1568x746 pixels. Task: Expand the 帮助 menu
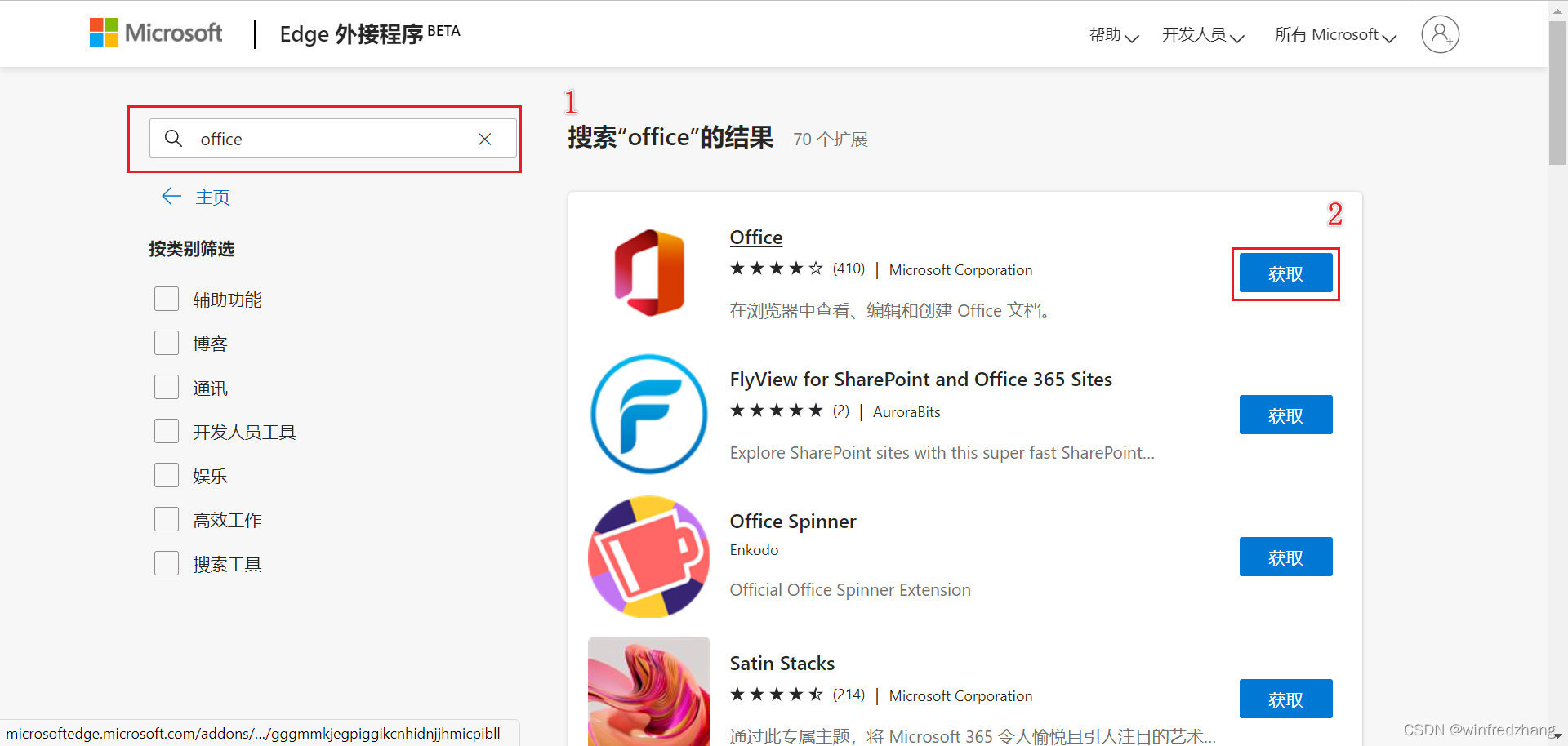(x=1113, y=34)
